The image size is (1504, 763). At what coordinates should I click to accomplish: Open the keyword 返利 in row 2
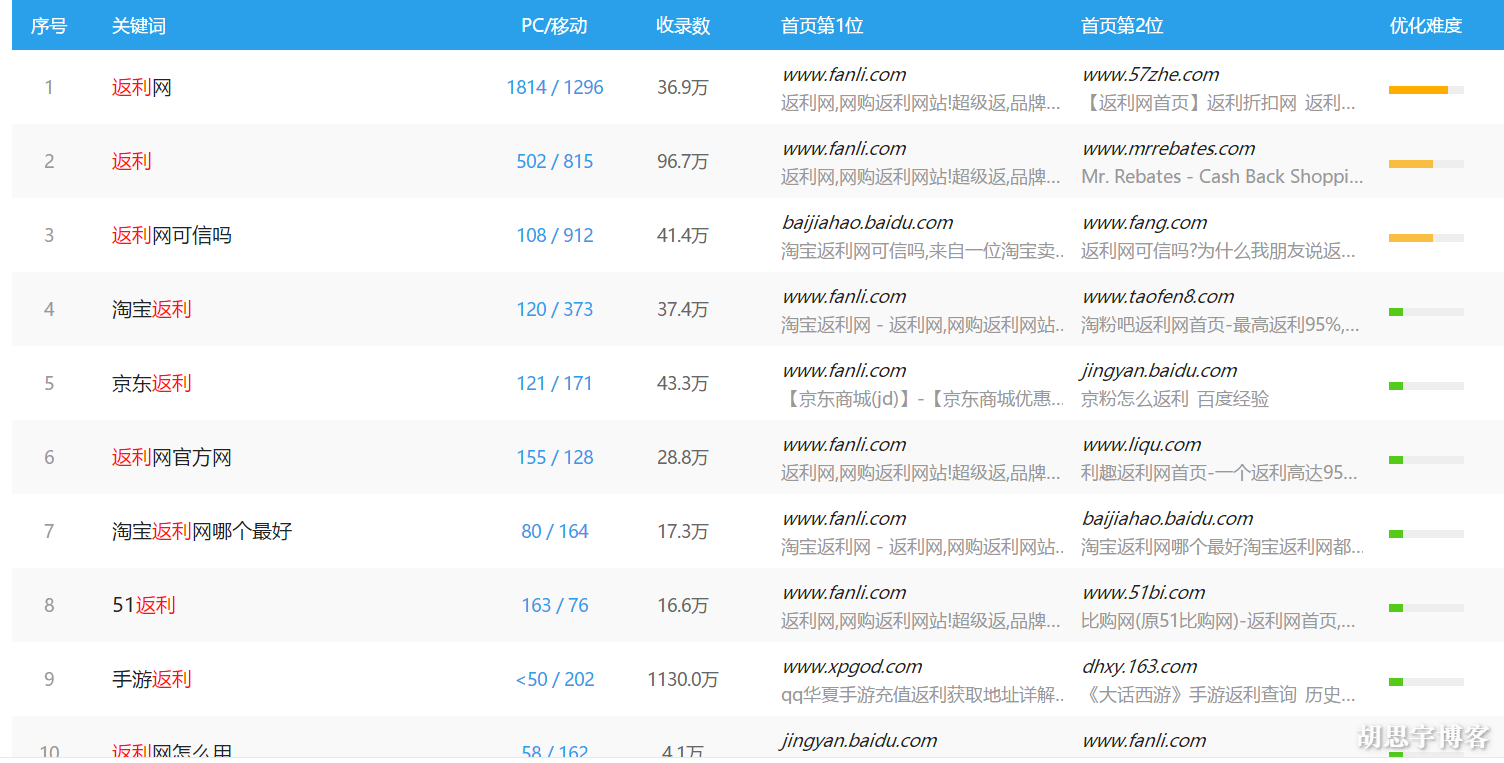(x=132, y=162)
